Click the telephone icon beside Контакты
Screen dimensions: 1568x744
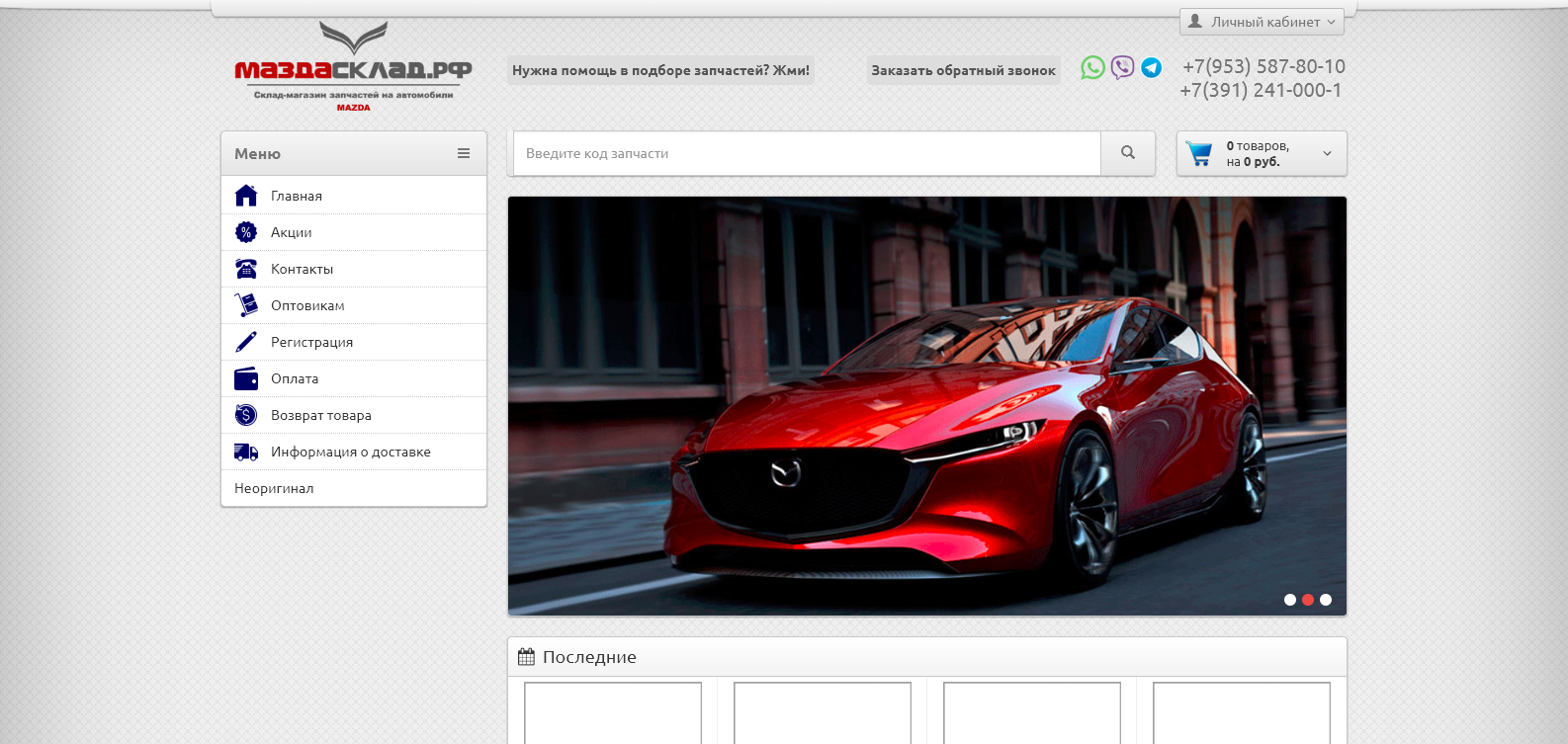click(246, 269)
